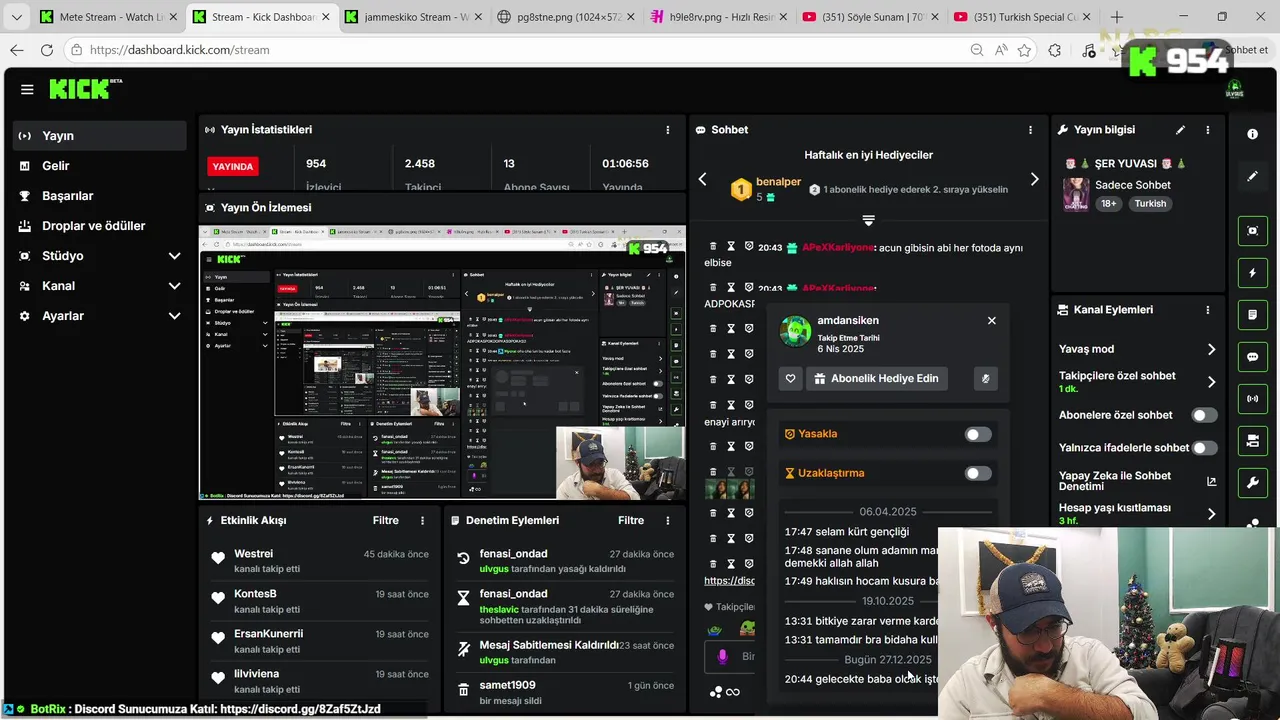Viewport: 1280px width, 720px height.
Task: Open Yayın bilgisi panel three-dot menu
Action: pos(1207,130)
